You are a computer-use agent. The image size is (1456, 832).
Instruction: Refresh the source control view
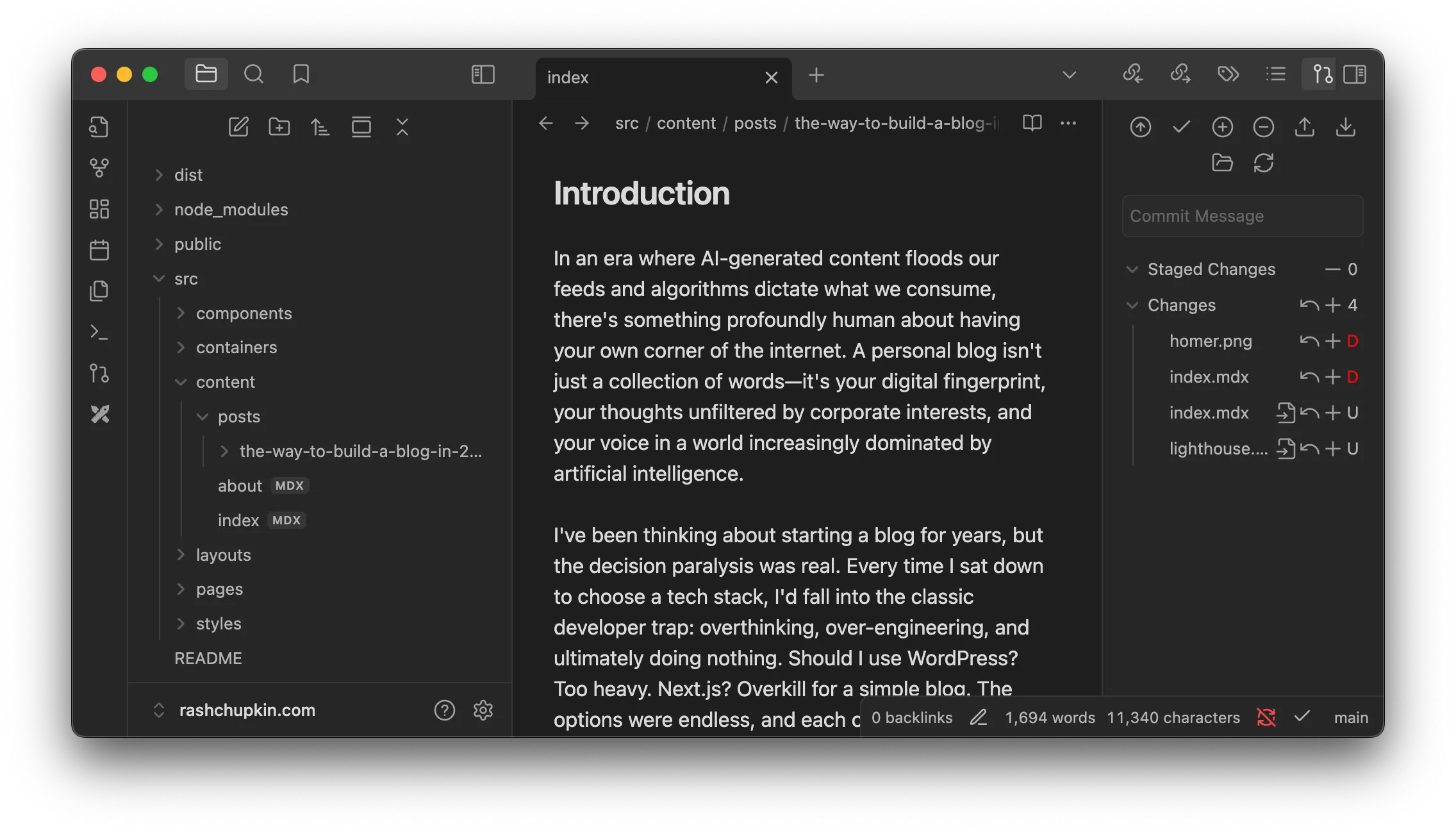(x=1264, y=163)
